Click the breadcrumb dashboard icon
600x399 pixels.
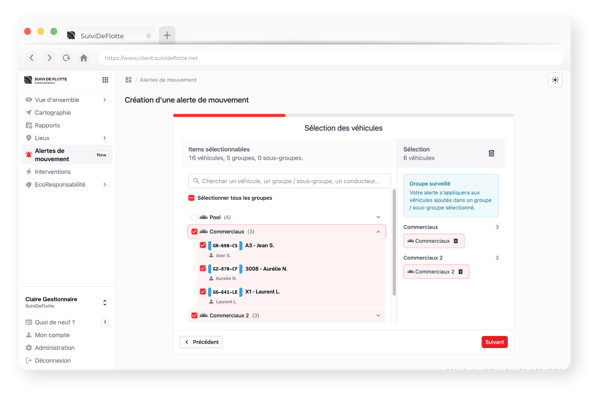[128, 80]
